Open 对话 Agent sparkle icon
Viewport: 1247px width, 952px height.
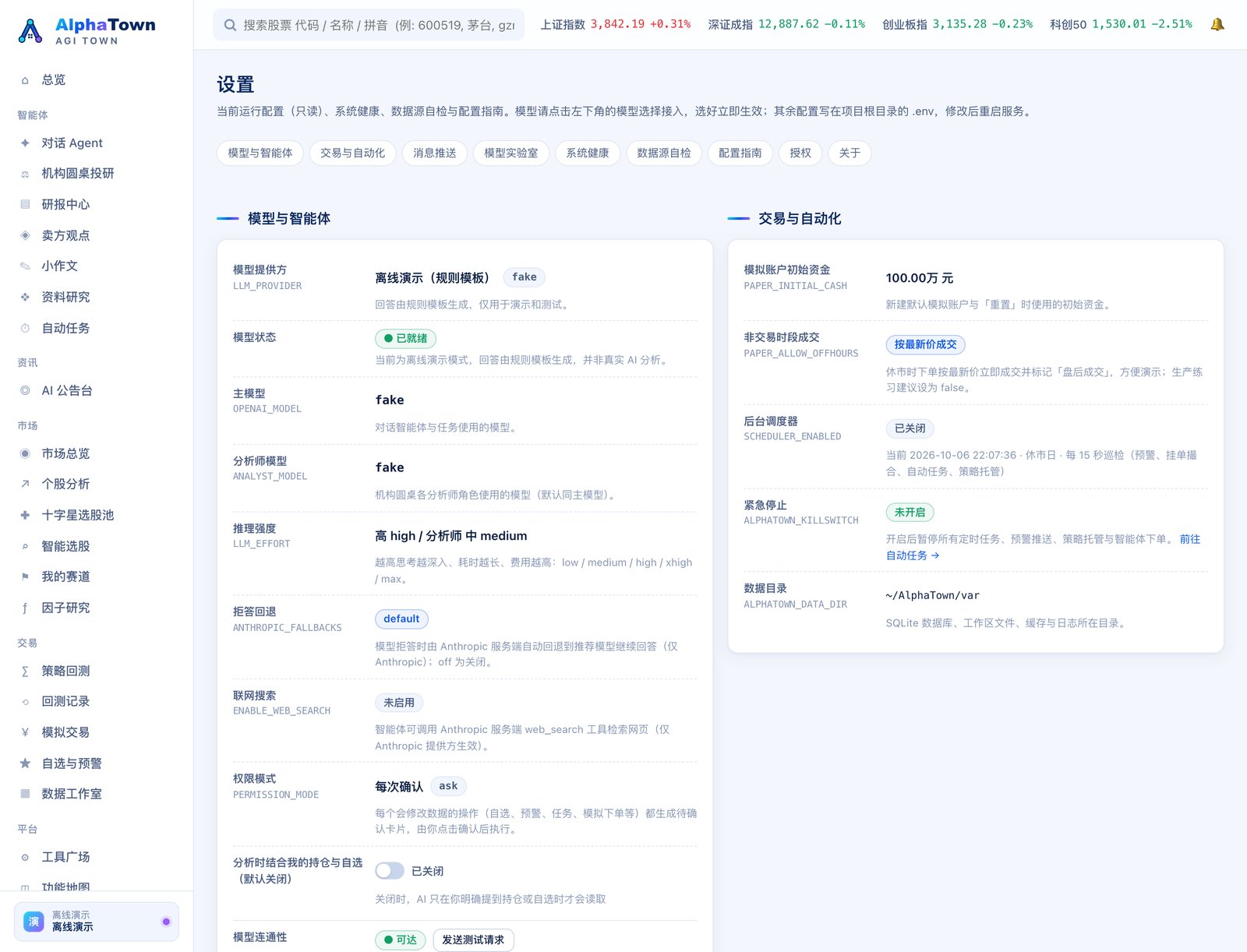(x=25, y=143)
